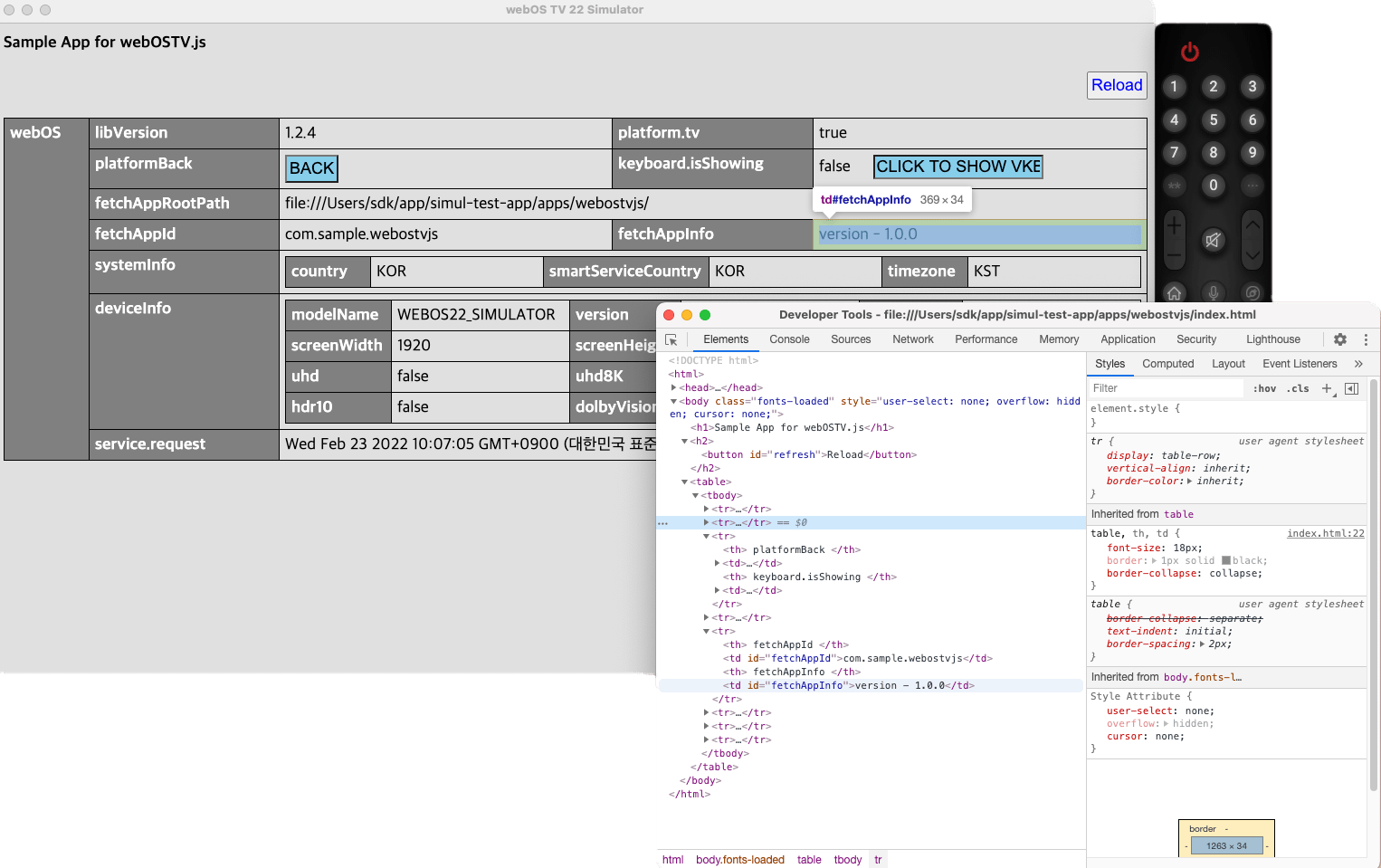
Task: Expand the overflow hidden shorthand triangle
Action: [x=1166, y=724]
